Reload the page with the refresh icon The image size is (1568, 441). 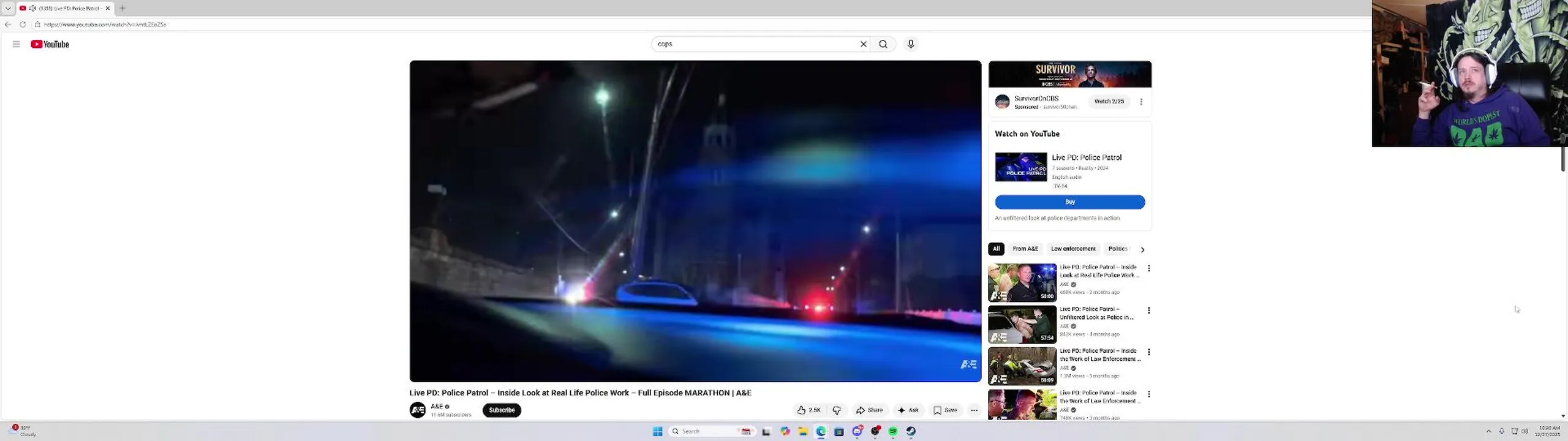click(23, 24)
